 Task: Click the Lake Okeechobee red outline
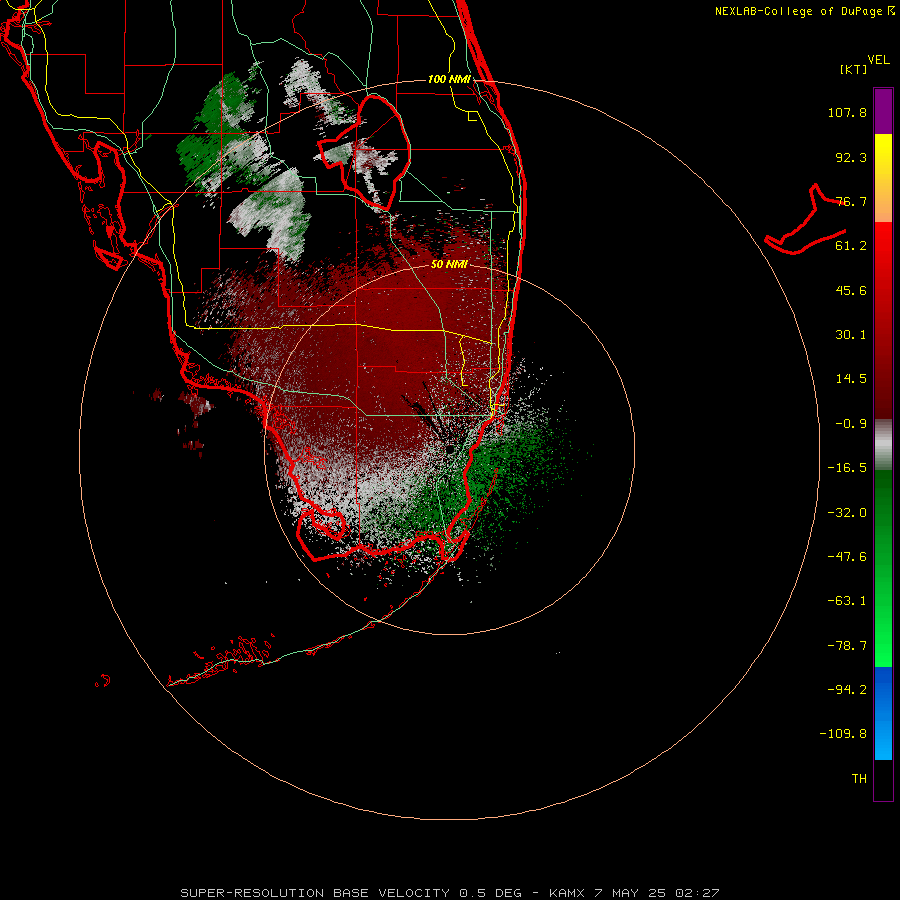click(x=364, y=153)
